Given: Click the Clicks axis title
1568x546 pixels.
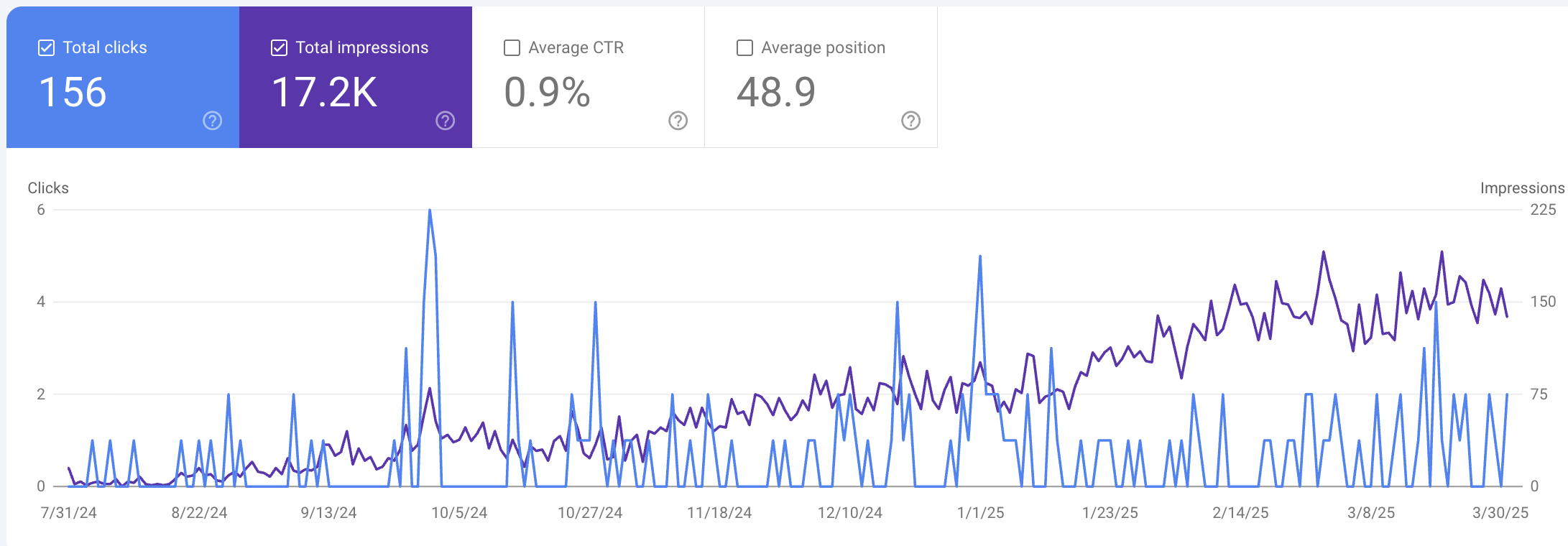Looking at the screenshot, I should click(48, 188).
